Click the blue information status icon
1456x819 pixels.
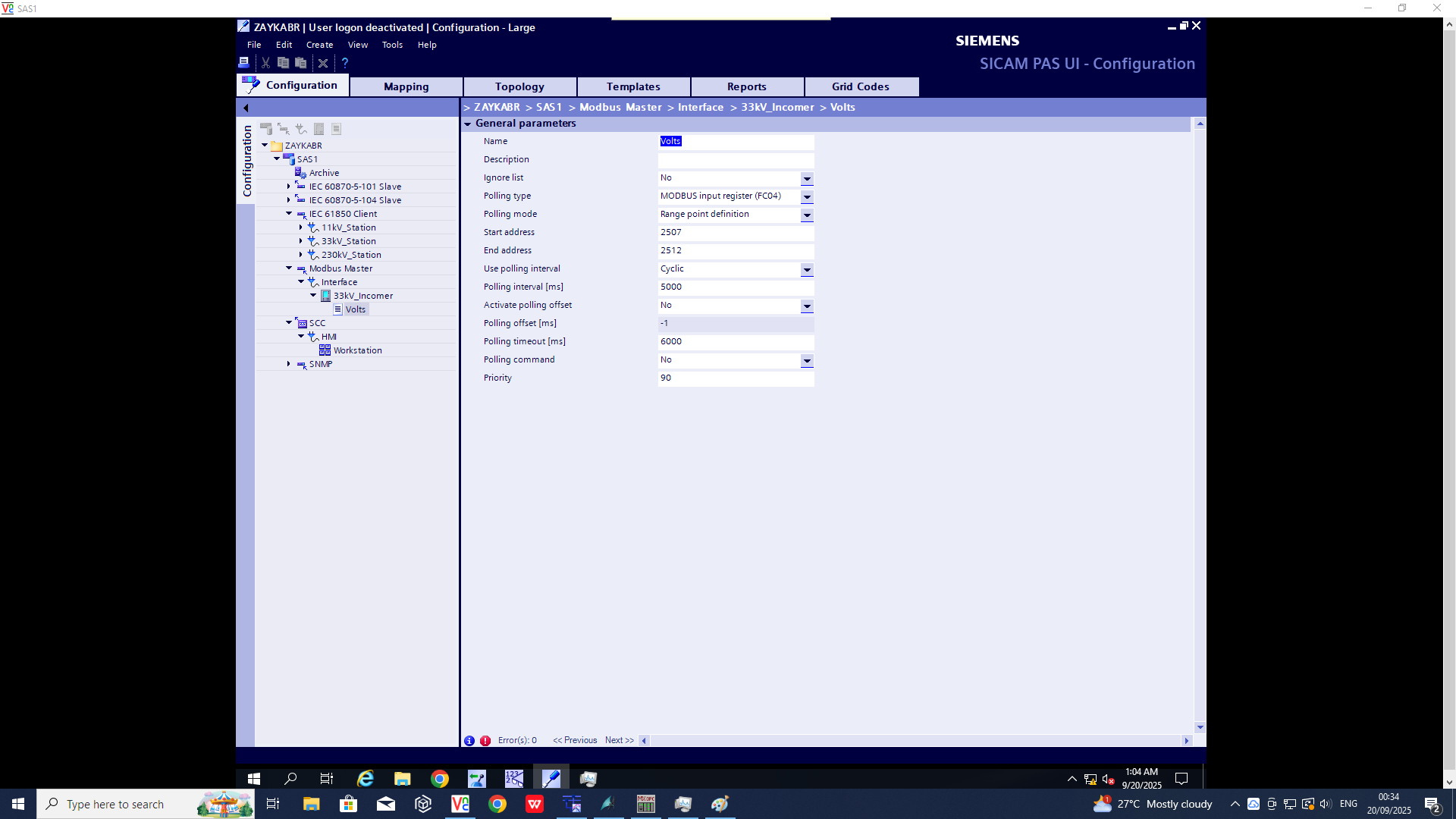pos(469,741)
